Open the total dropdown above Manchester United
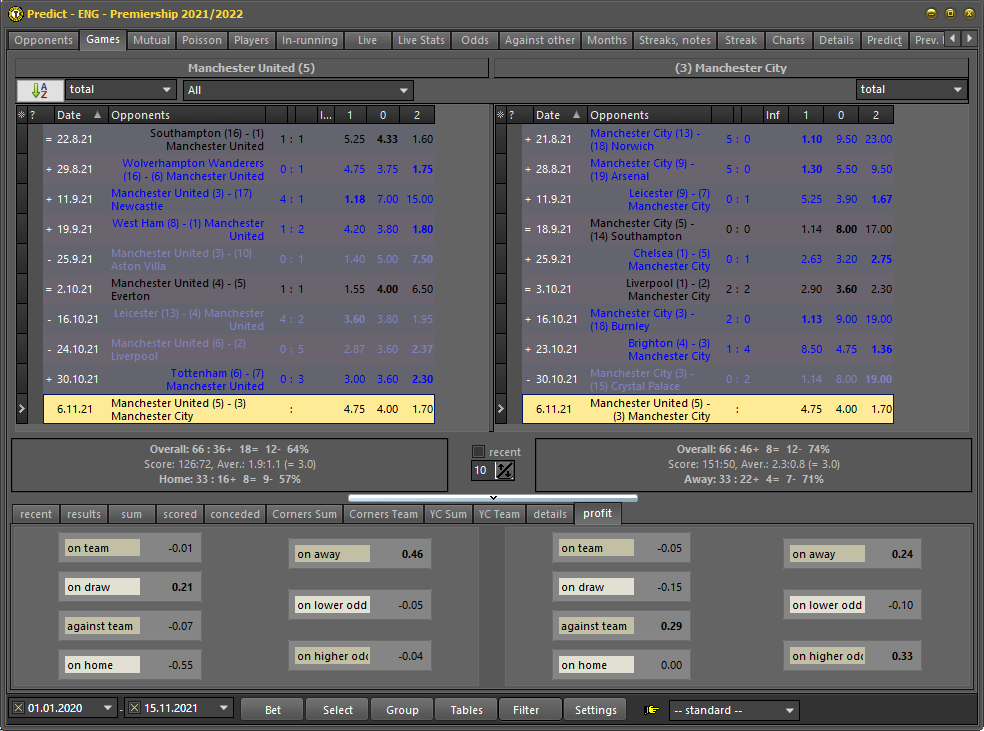Image resolution: width=984 pixels, height=731 pixels. (x=120, y=89)
